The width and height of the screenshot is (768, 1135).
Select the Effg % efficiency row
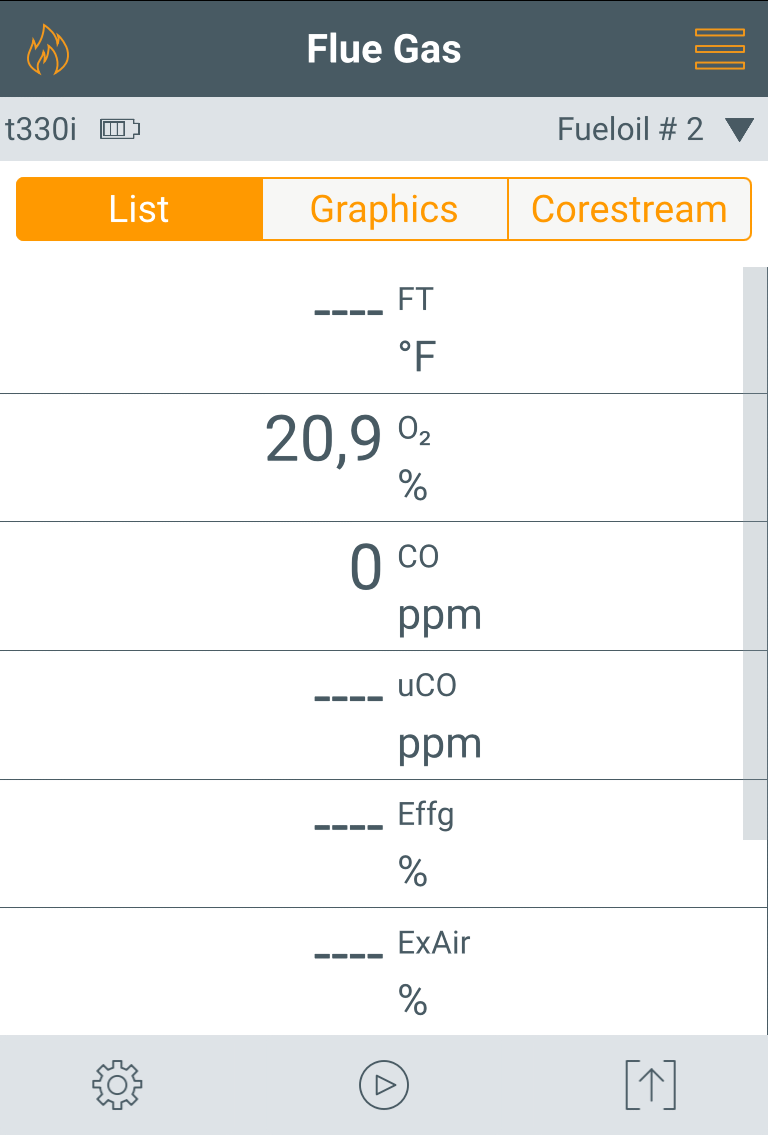[372, 843]
